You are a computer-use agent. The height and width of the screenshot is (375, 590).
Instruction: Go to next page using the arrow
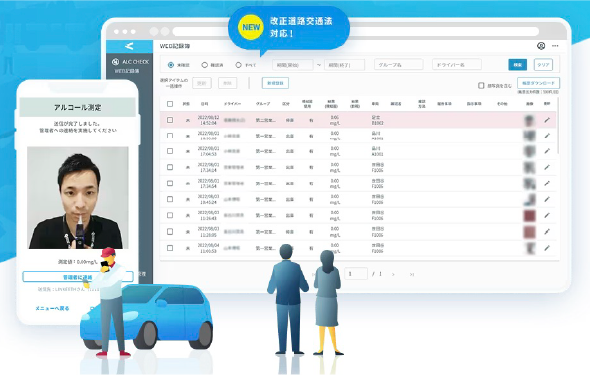[x=393, y=275]
